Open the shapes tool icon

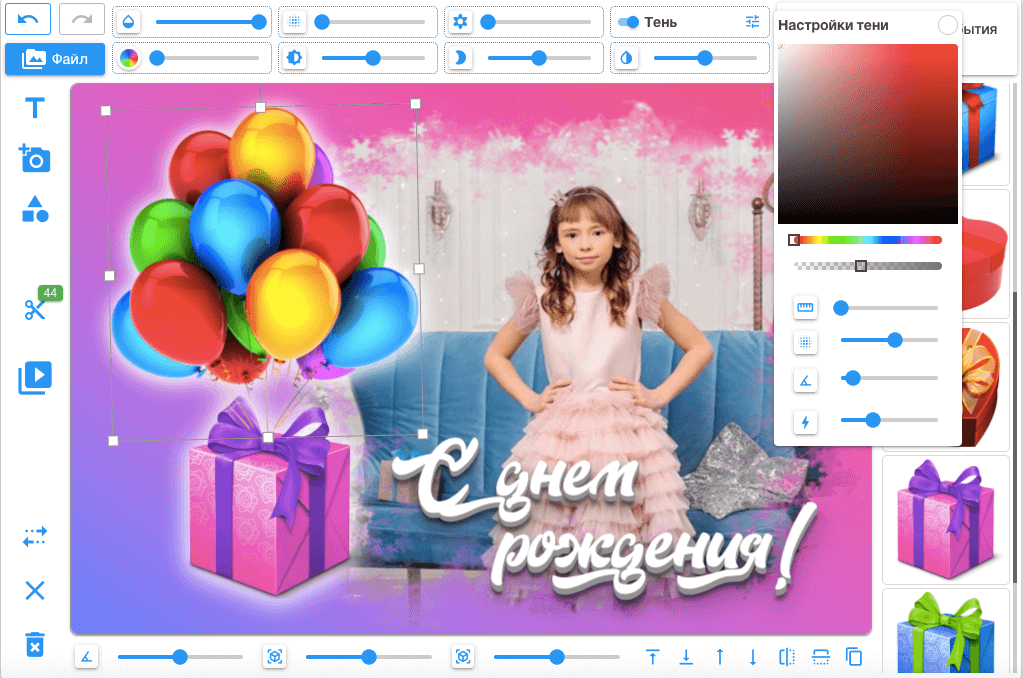35,209
